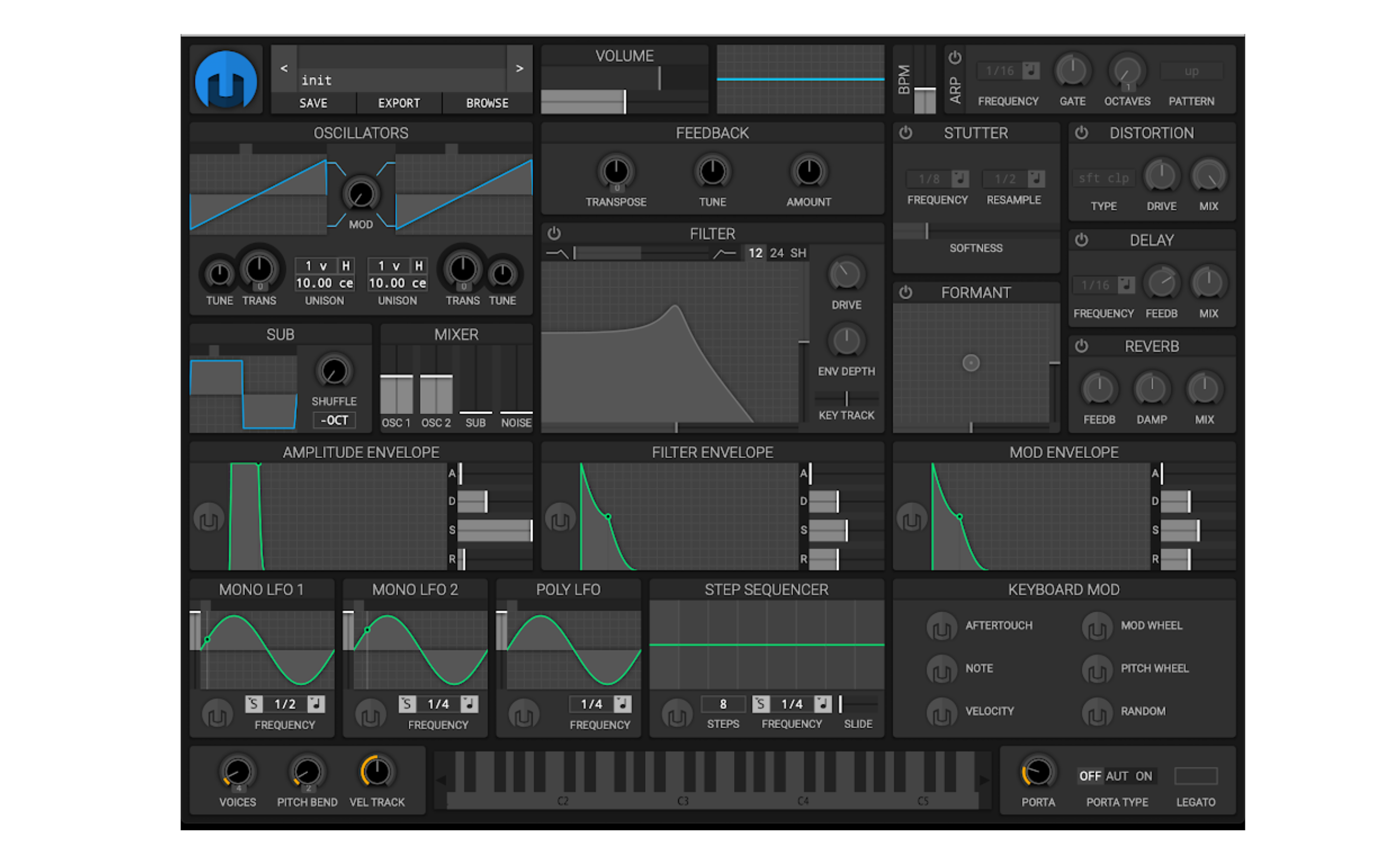Click the Step Sequencer sync 'S' icon
The width and height of the screenshot is (1400, 868).
(760, 704)
